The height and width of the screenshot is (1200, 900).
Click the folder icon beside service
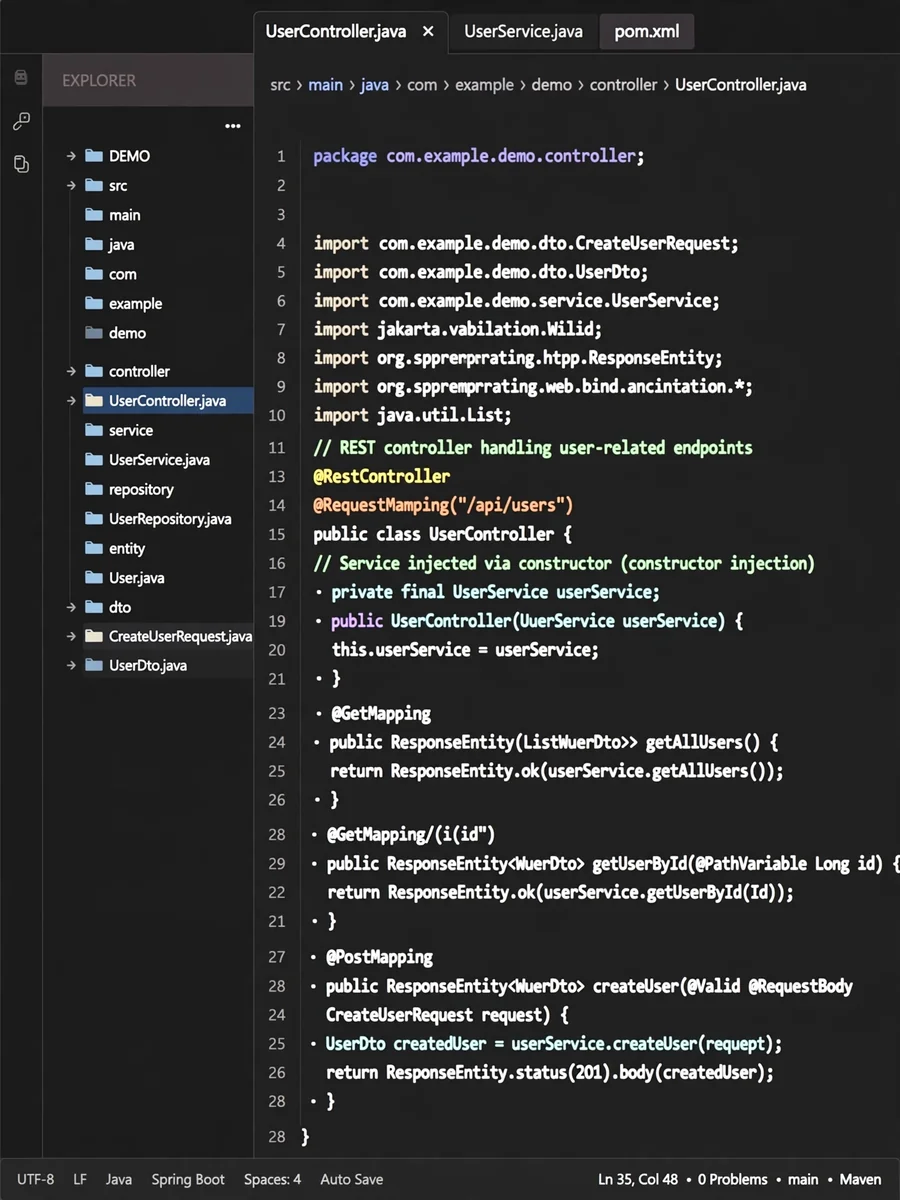(x=94, y=430)
